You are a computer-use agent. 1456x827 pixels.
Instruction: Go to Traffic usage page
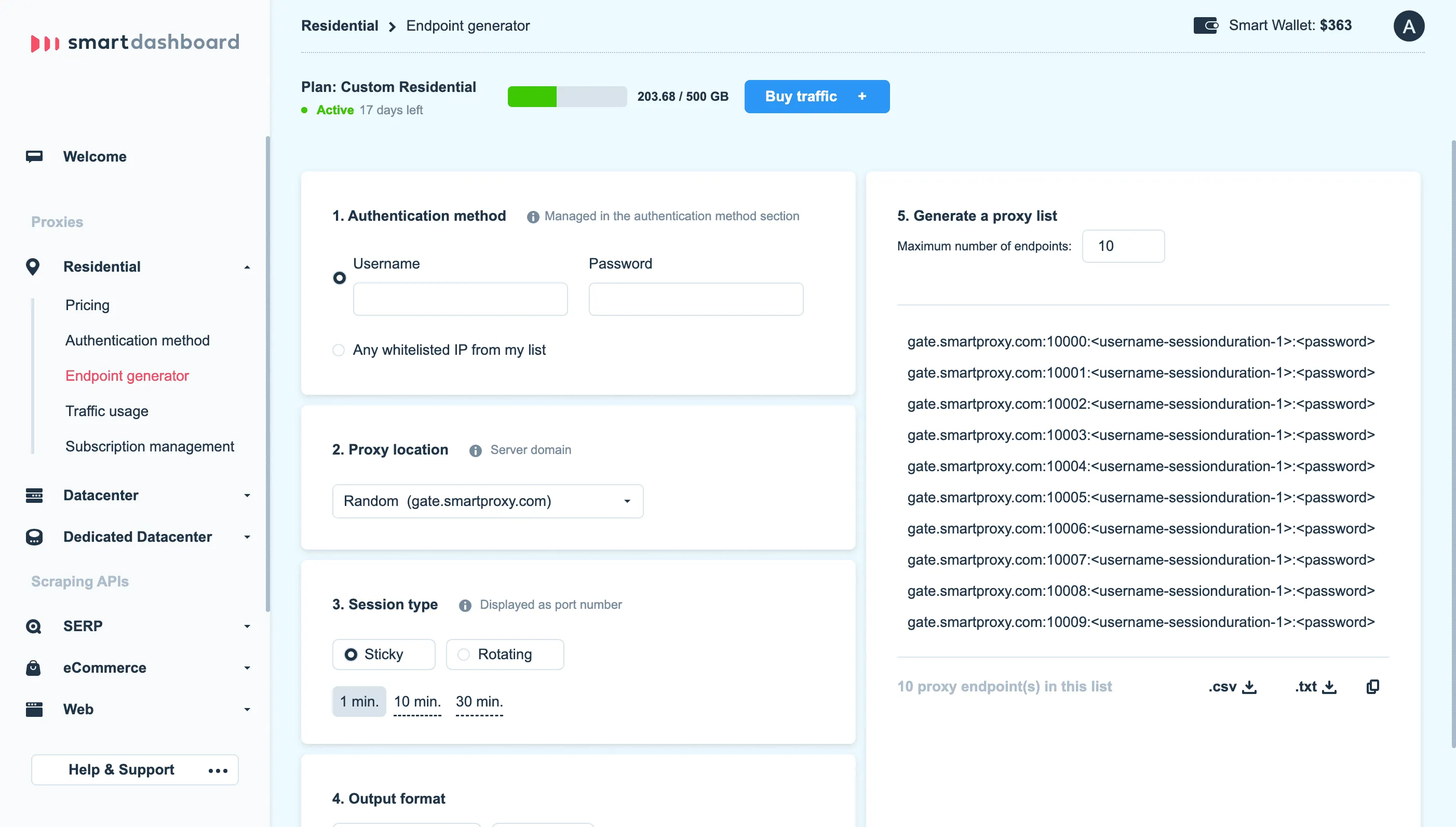[x=107, y=411]
